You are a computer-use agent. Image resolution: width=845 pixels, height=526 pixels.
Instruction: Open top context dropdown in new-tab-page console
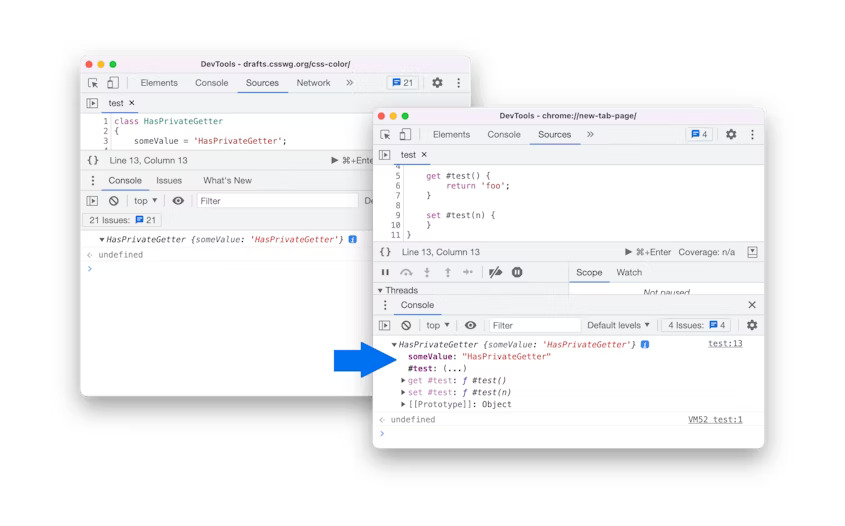click(x=438, y=326)
